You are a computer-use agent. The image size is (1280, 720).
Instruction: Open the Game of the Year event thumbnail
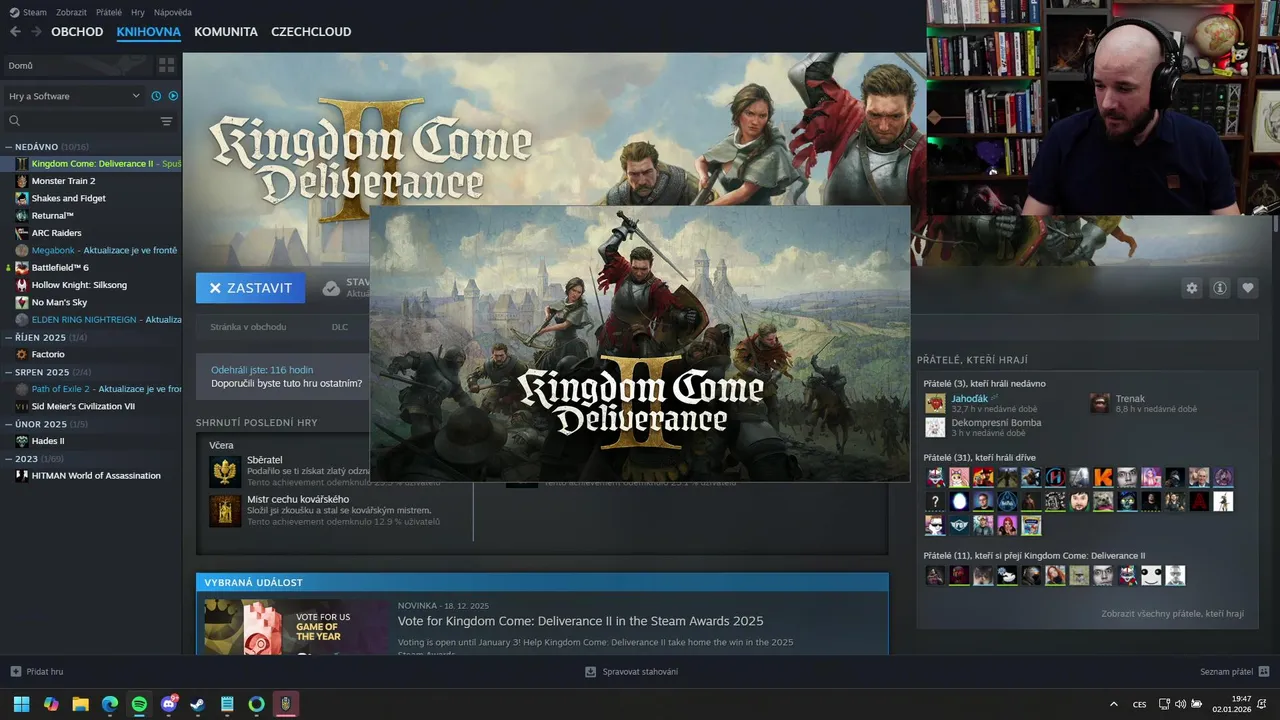[x=296, y=627]
